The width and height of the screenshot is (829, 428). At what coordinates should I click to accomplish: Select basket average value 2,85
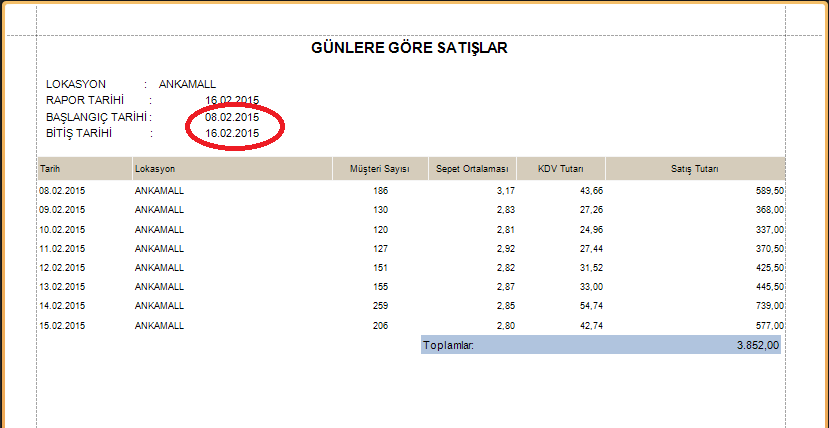coord(505,305)
